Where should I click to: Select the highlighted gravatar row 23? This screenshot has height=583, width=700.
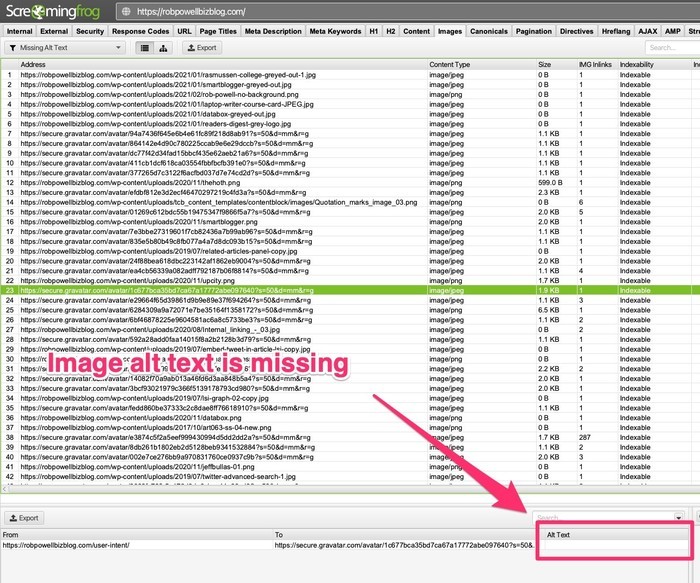(350, 291)
